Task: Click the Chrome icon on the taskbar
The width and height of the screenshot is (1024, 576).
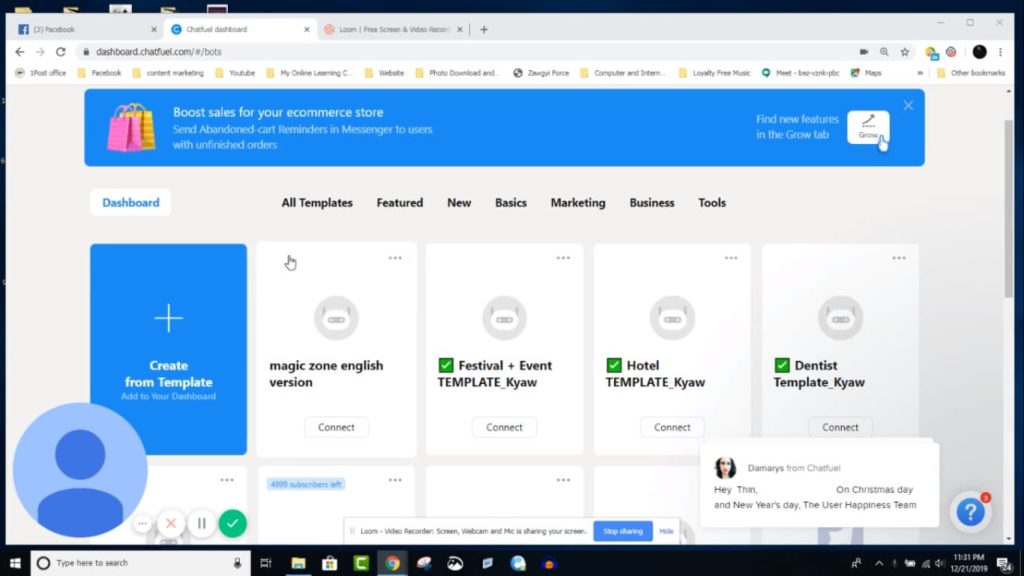Action: pos(392,563)
